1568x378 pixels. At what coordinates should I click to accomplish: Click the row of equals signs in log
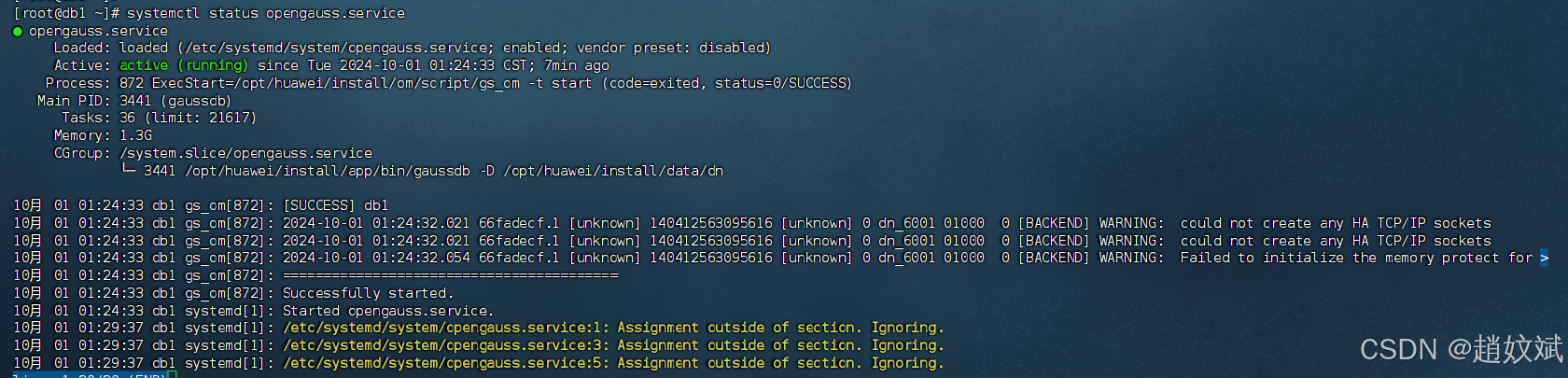pyautogui.click(x=450, y=275)
